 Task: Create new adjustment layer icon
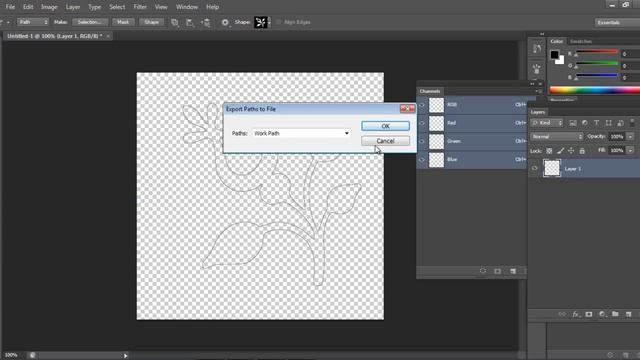(602, 314)
